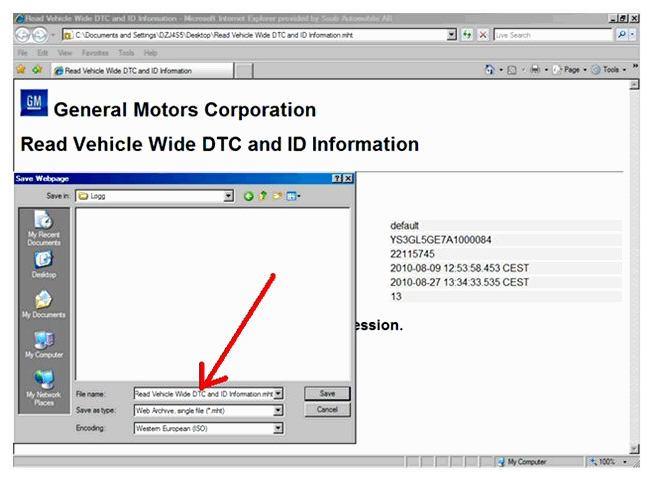Open the View menu
The height and width of the screenshot is (479, 650).
[x=65, y=53]
